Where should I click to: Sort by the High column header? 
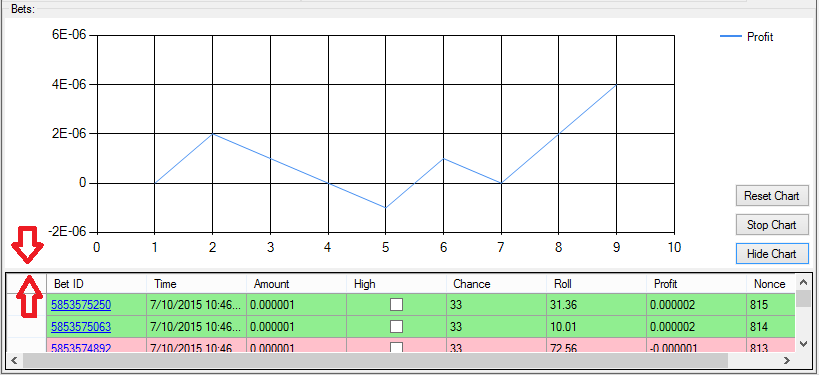(396, 284)
